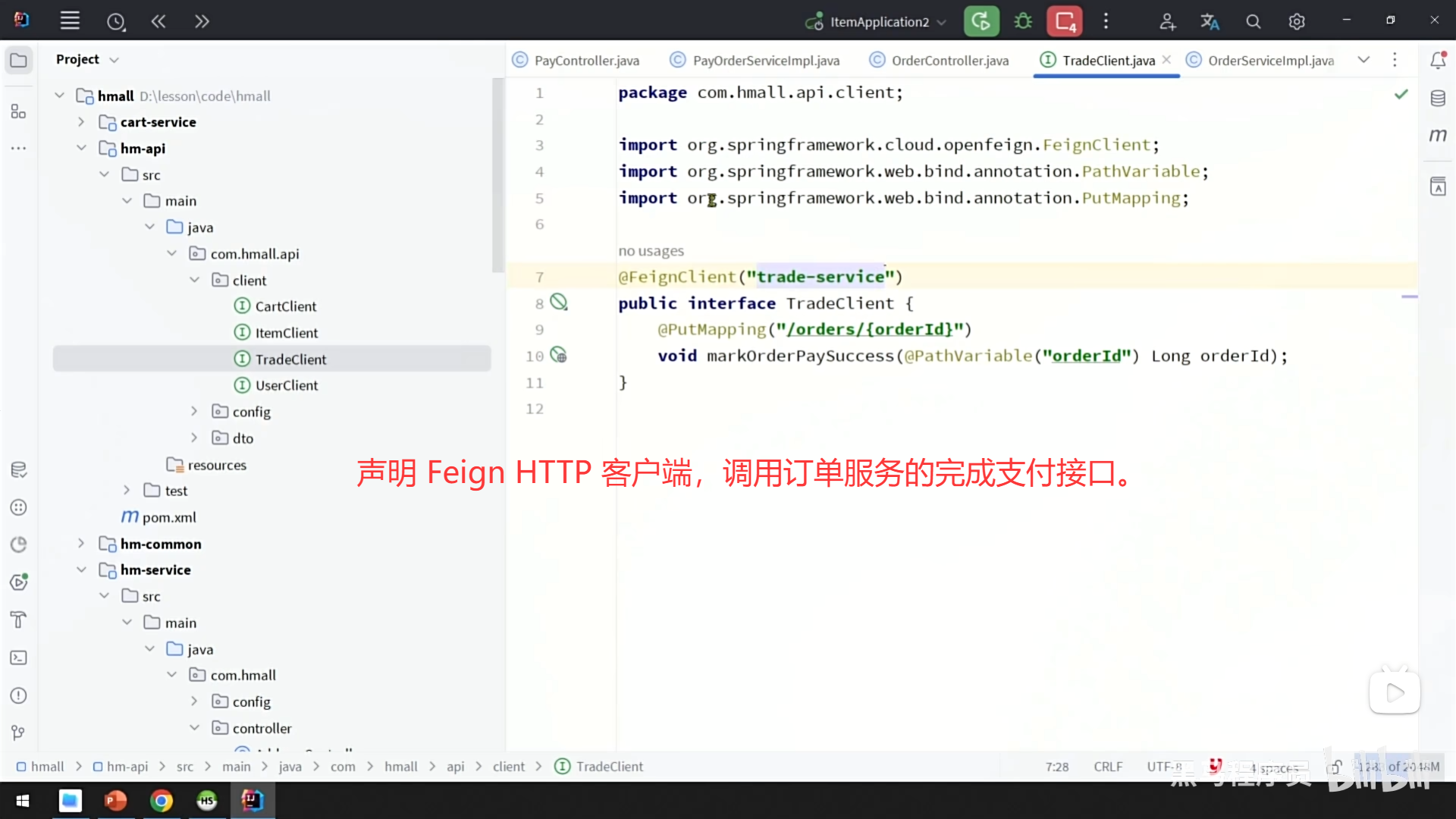Open the Notifications bell icon

coord(1438,60)
